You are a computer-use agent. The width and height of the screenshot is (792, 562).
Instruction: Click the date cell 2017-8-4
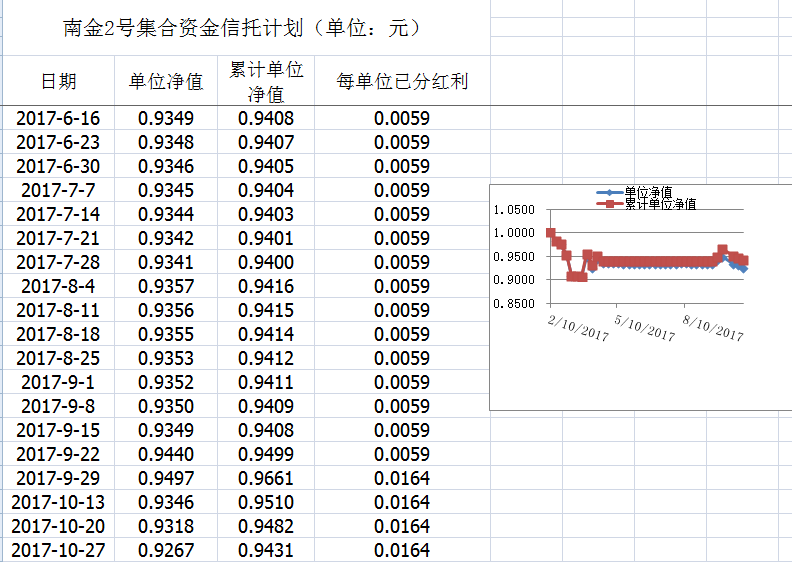pyautogui.click(x=58, y=287)
